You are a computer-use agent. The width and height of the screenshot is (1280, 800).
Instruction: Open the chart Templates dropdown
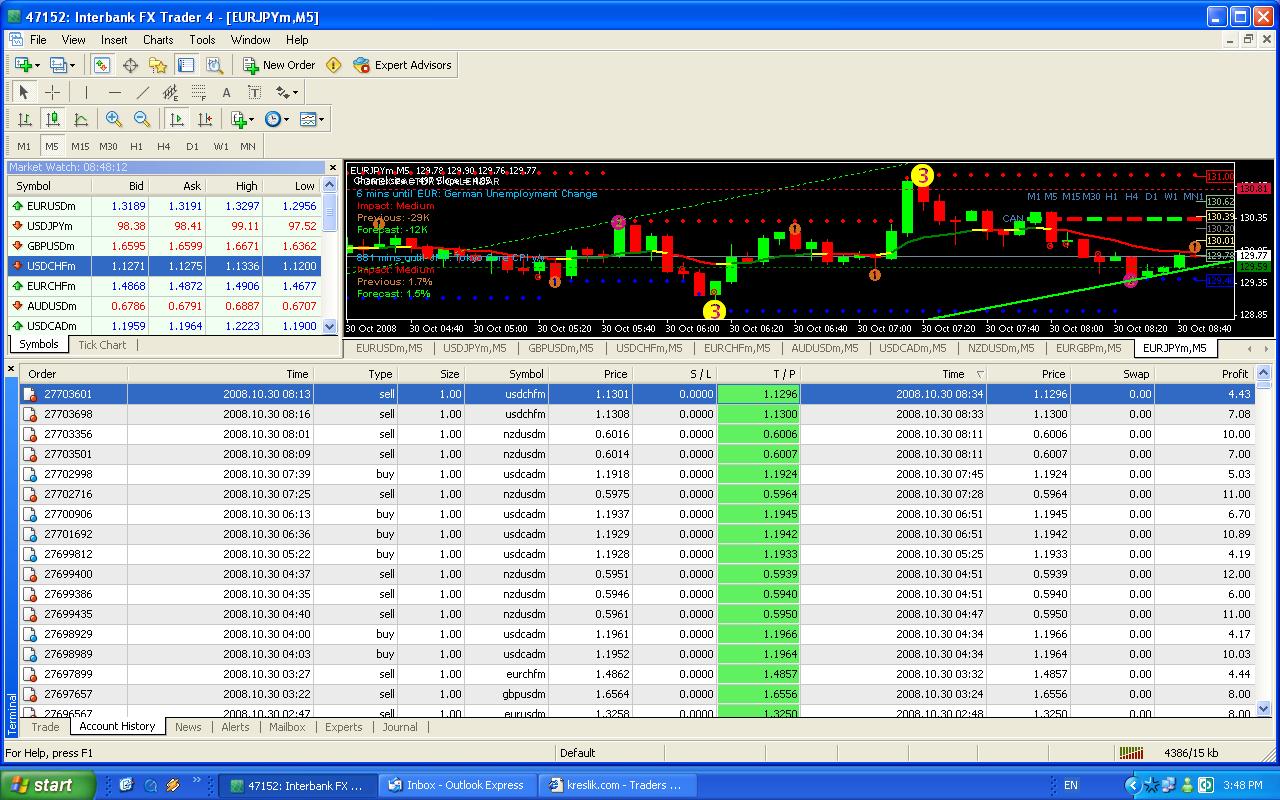coord(311,119)
